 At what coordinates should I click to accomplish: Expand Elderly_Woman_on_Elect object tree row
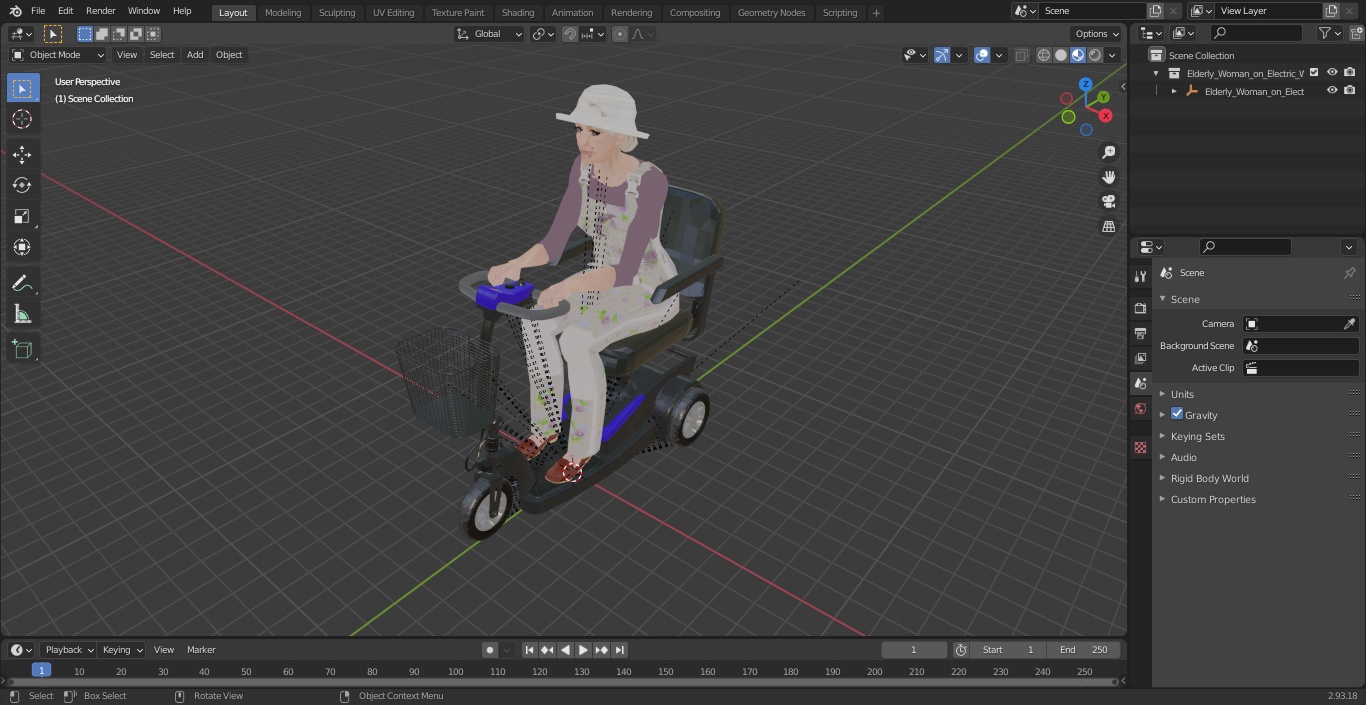point(1174,91)
